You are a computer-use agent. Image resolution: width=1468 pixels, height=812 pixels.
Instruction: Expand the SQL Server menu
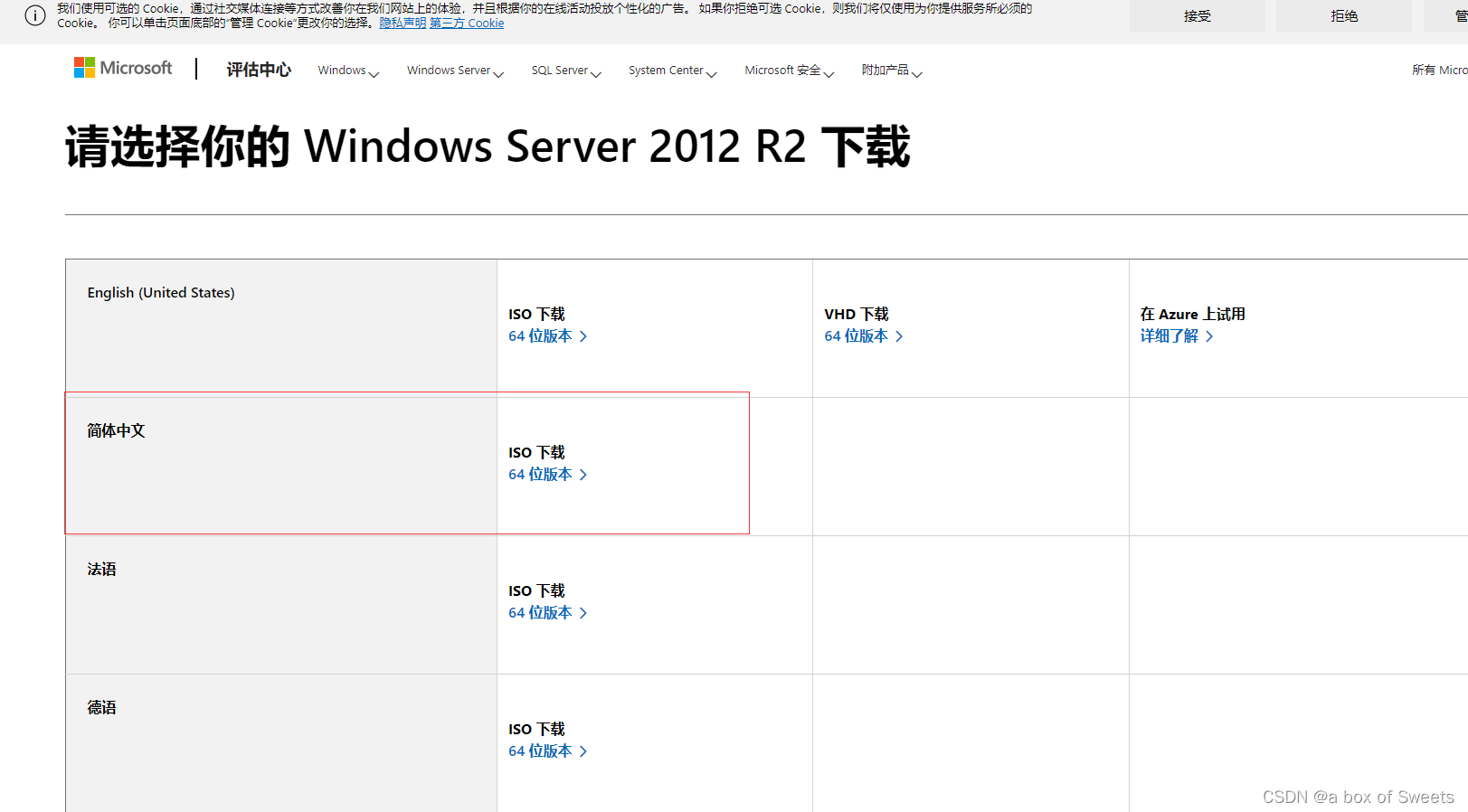566,71
